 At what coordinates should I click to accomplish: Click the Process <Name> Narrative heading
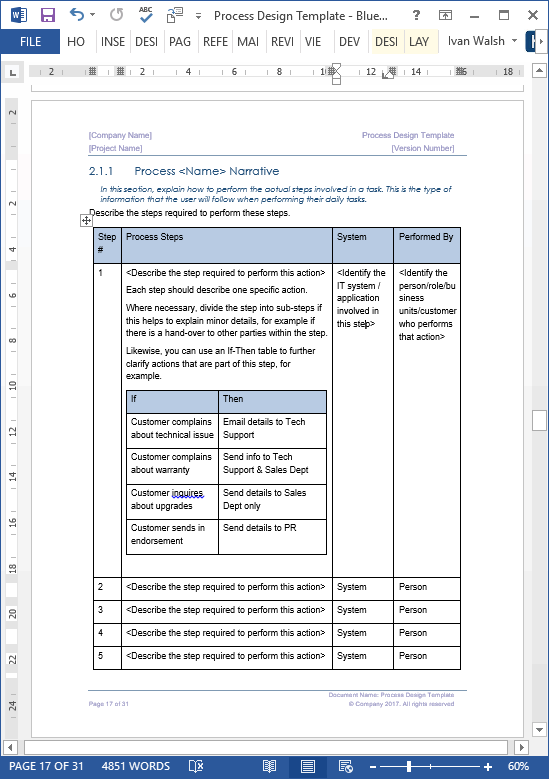207,171
